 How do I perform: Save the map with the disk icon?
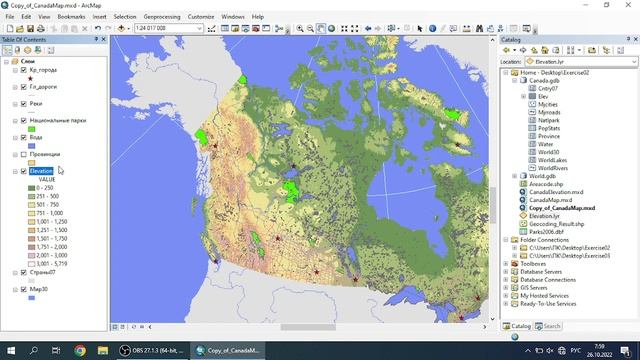[x=30, y=29]
